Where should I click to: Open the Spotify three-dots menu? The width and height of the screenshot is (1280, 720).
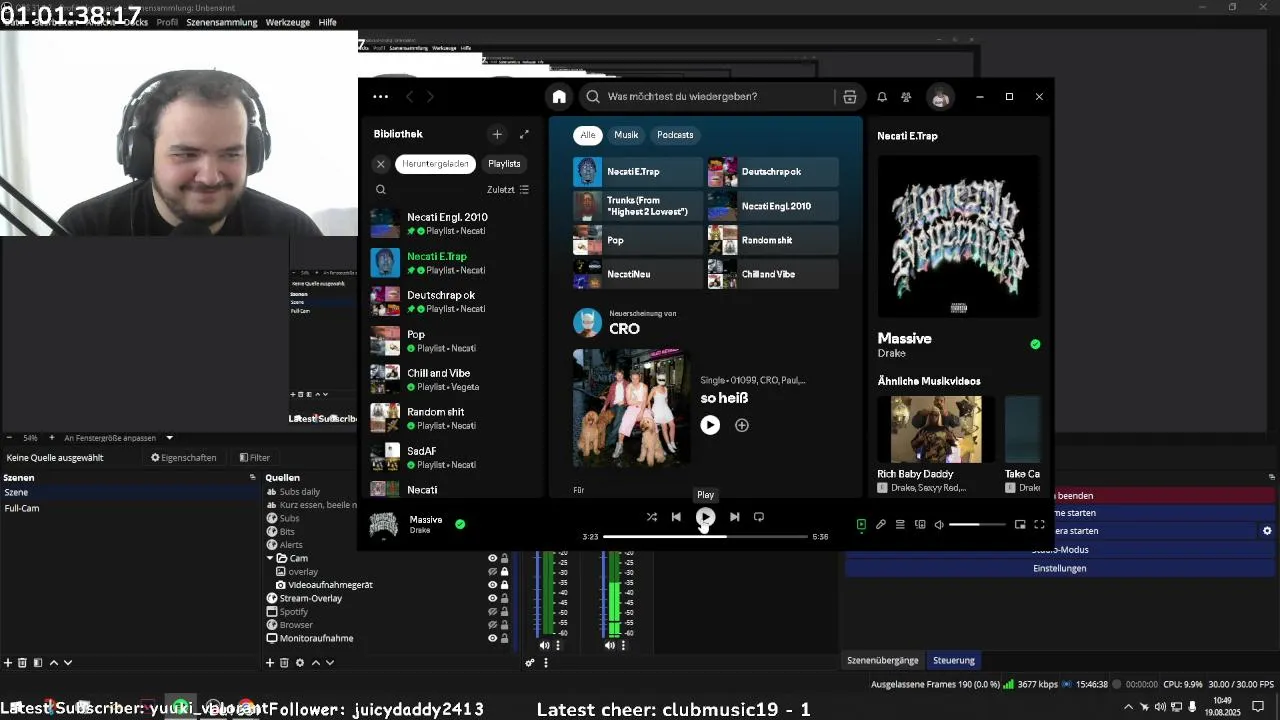380,97
